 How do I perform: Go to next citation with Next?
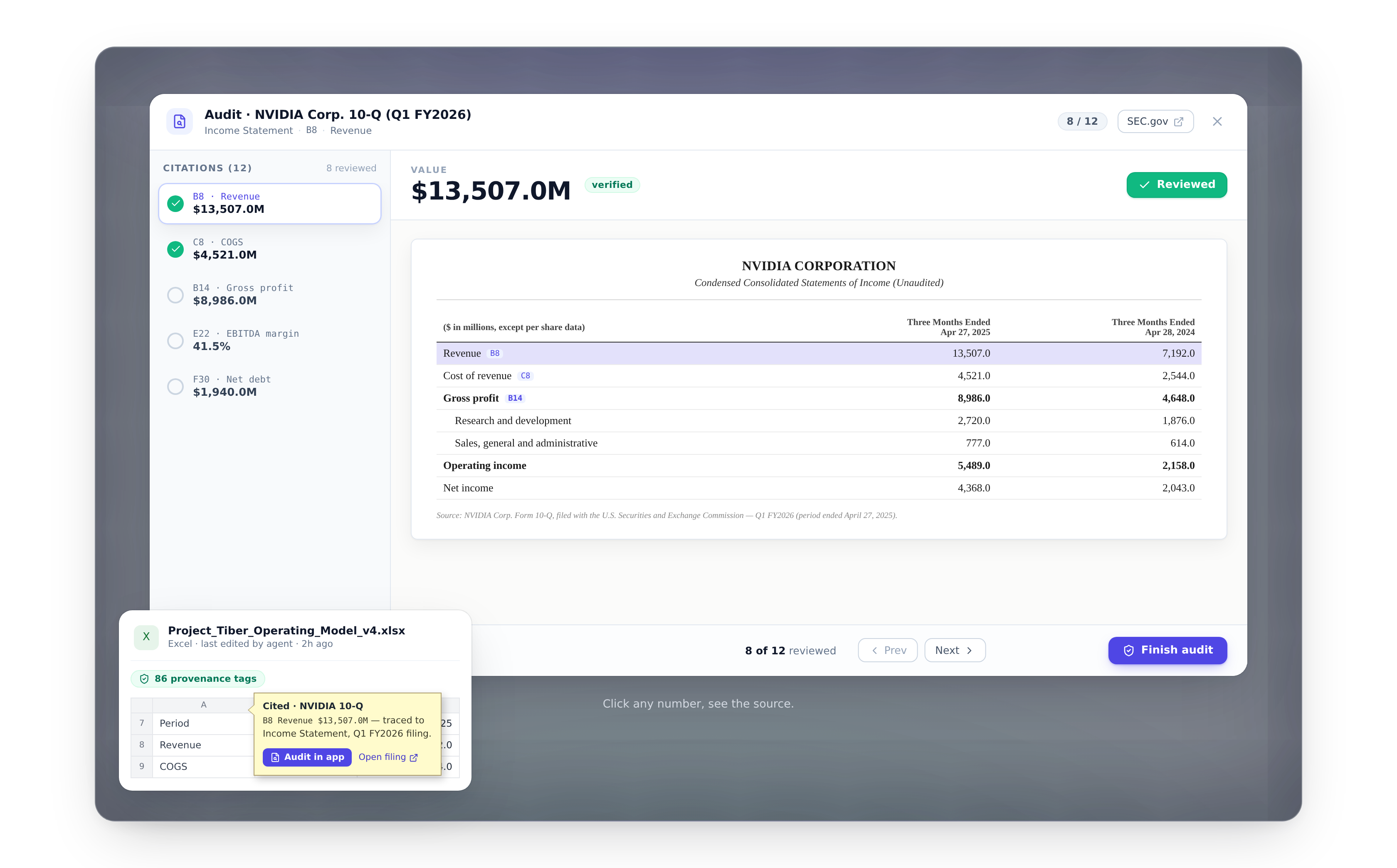tap(955, 650)
